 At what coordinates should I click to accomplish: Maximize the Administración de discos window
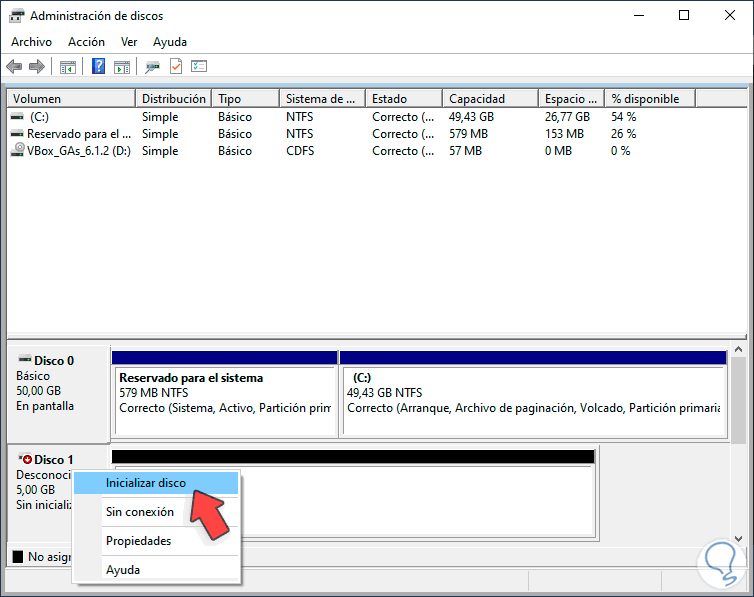(684, 15)
